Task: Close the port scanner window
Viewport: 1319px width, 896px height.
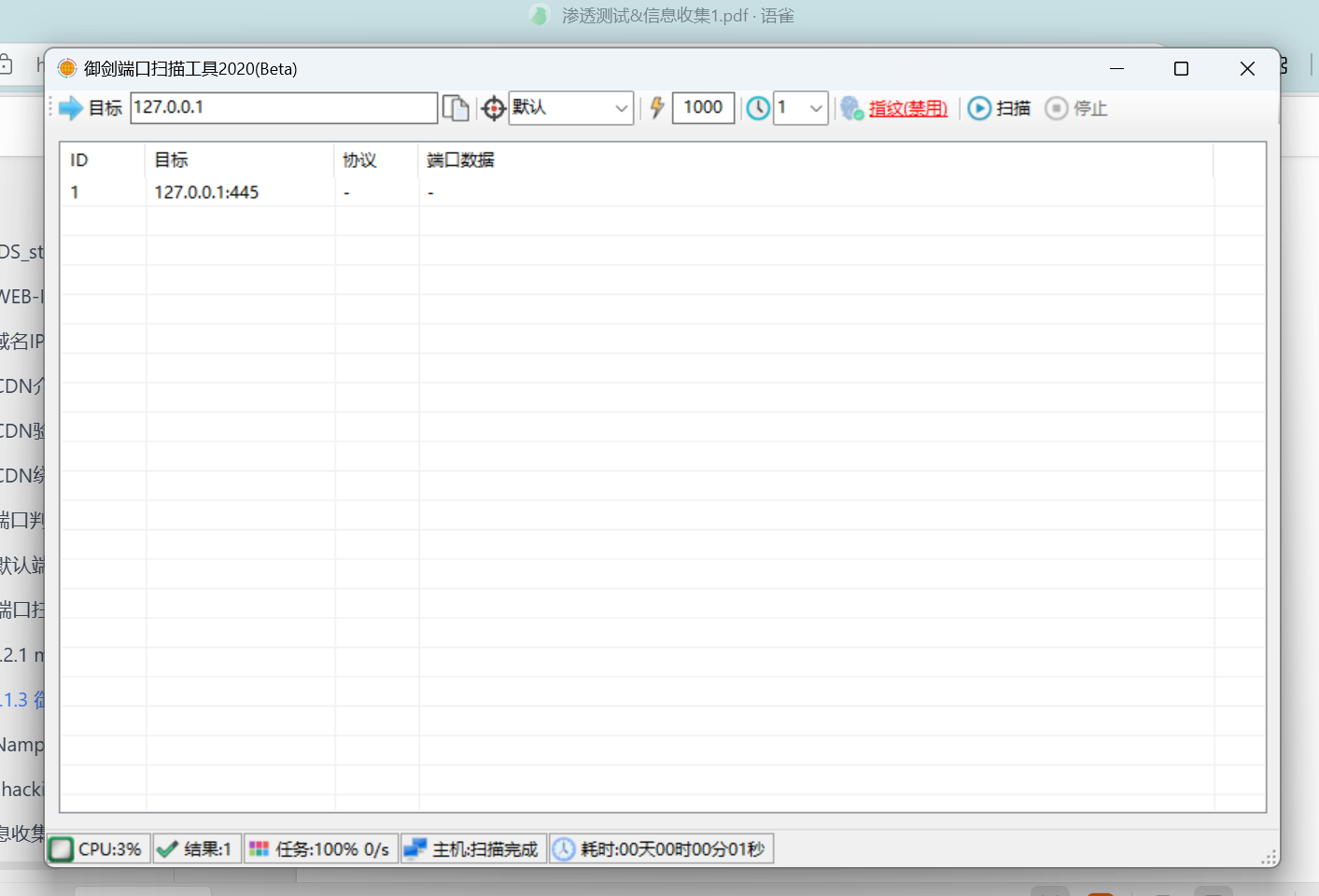Action: coord(1247,68)
